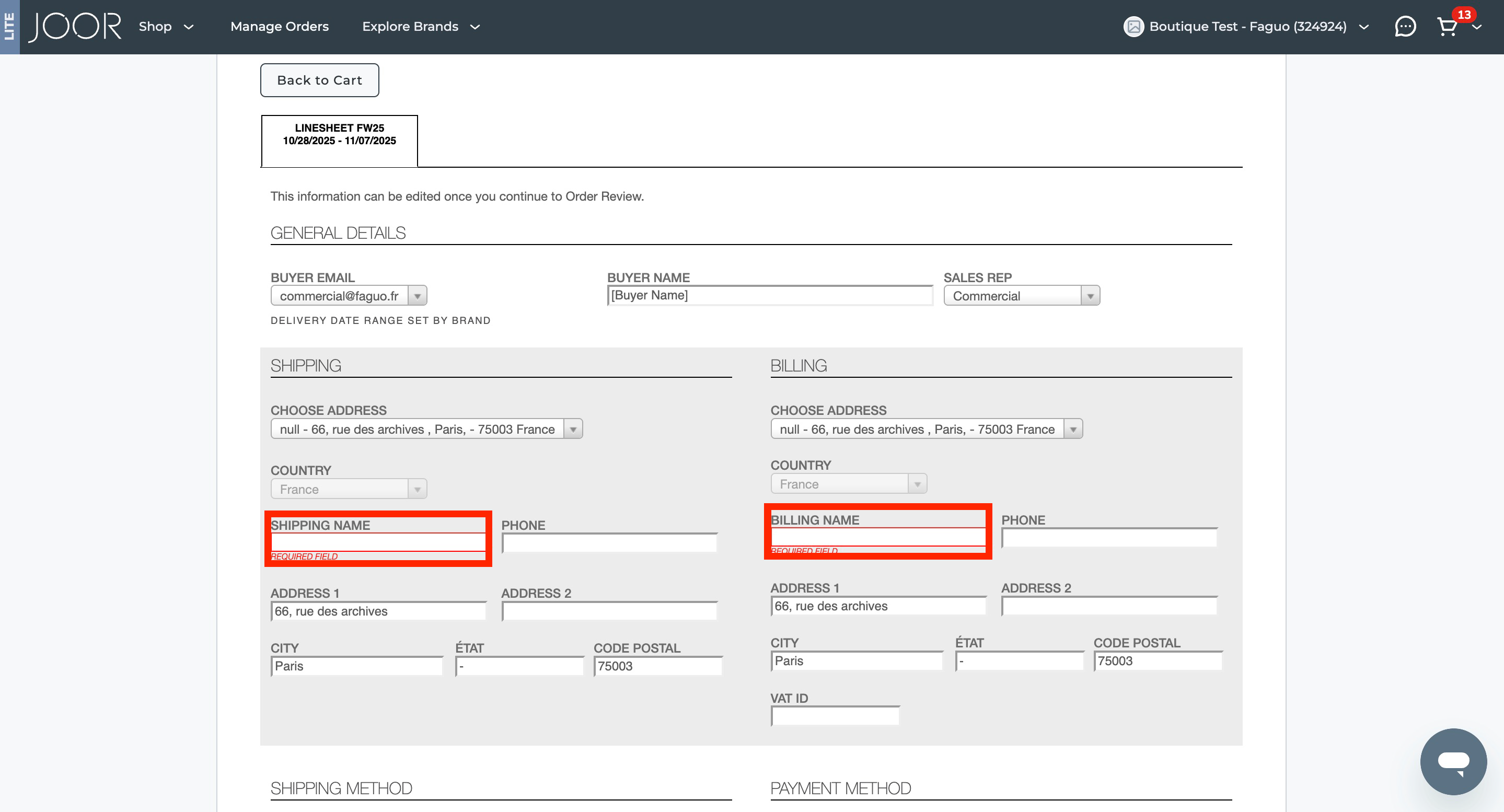Open the shopping cart icon with 13 items
This screenshot has height=812, width=1504.
[1448, 27]
